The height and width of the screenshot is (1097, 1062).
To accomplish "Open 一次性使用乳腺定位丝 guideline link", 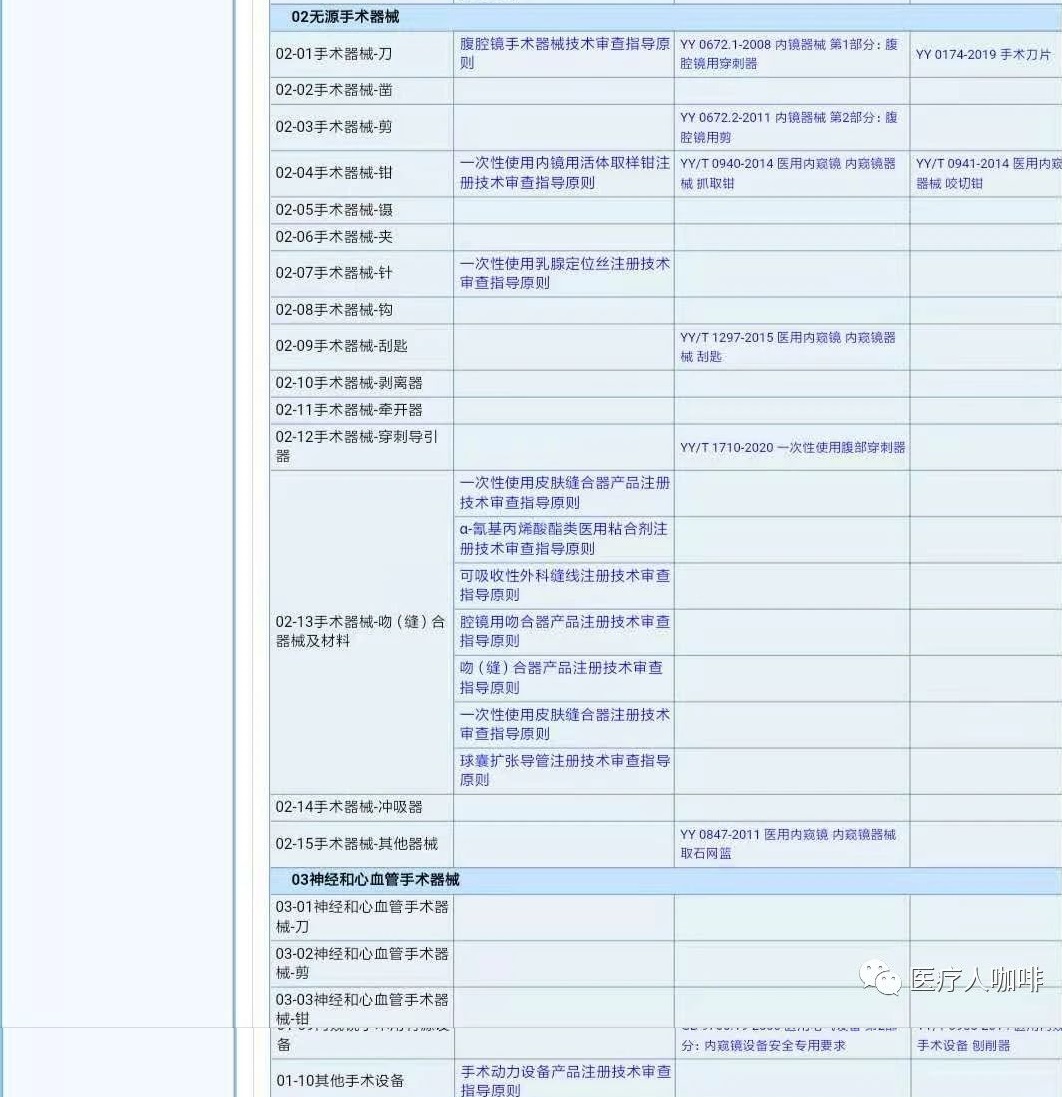I will (564, 273).
